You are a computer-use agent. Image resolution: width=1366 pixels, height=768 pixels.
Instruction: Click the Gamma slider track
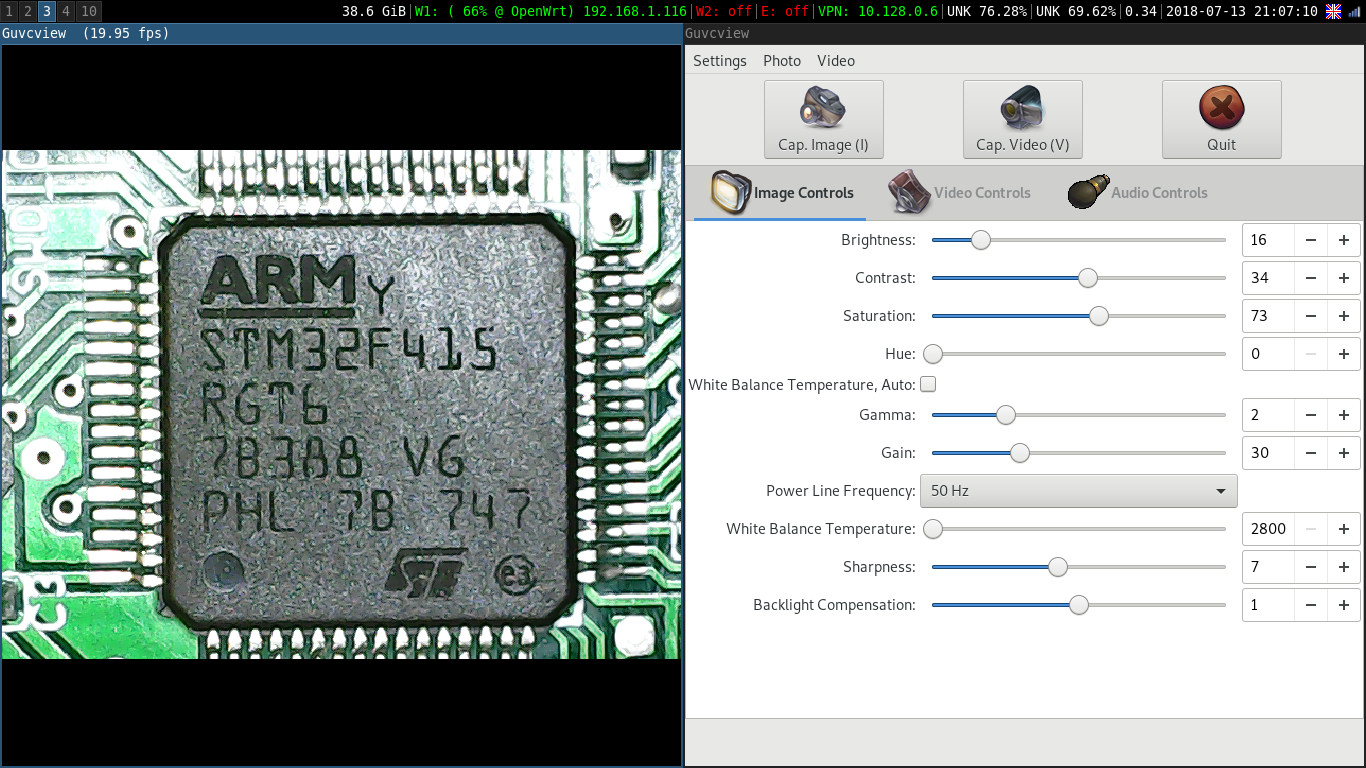(1078, 415)
